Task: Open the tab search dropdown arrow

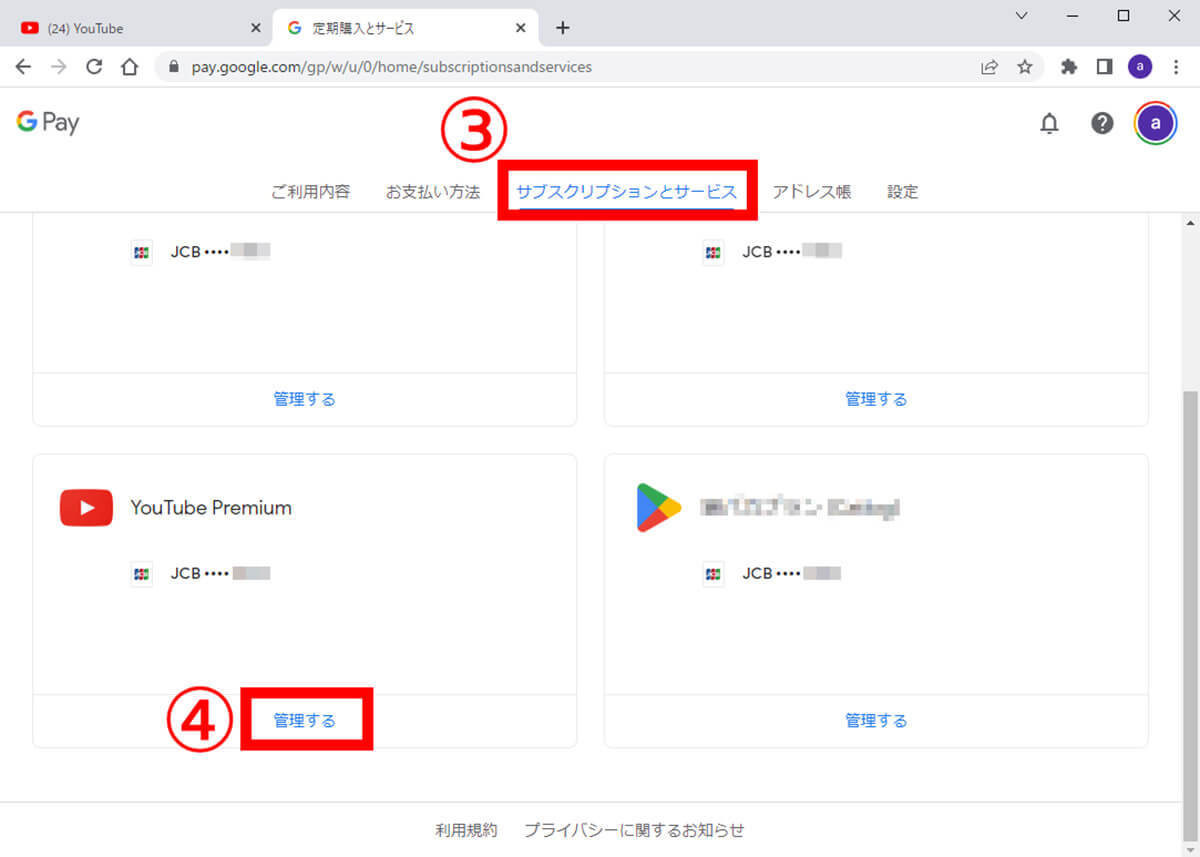Action: point(1021,15)
